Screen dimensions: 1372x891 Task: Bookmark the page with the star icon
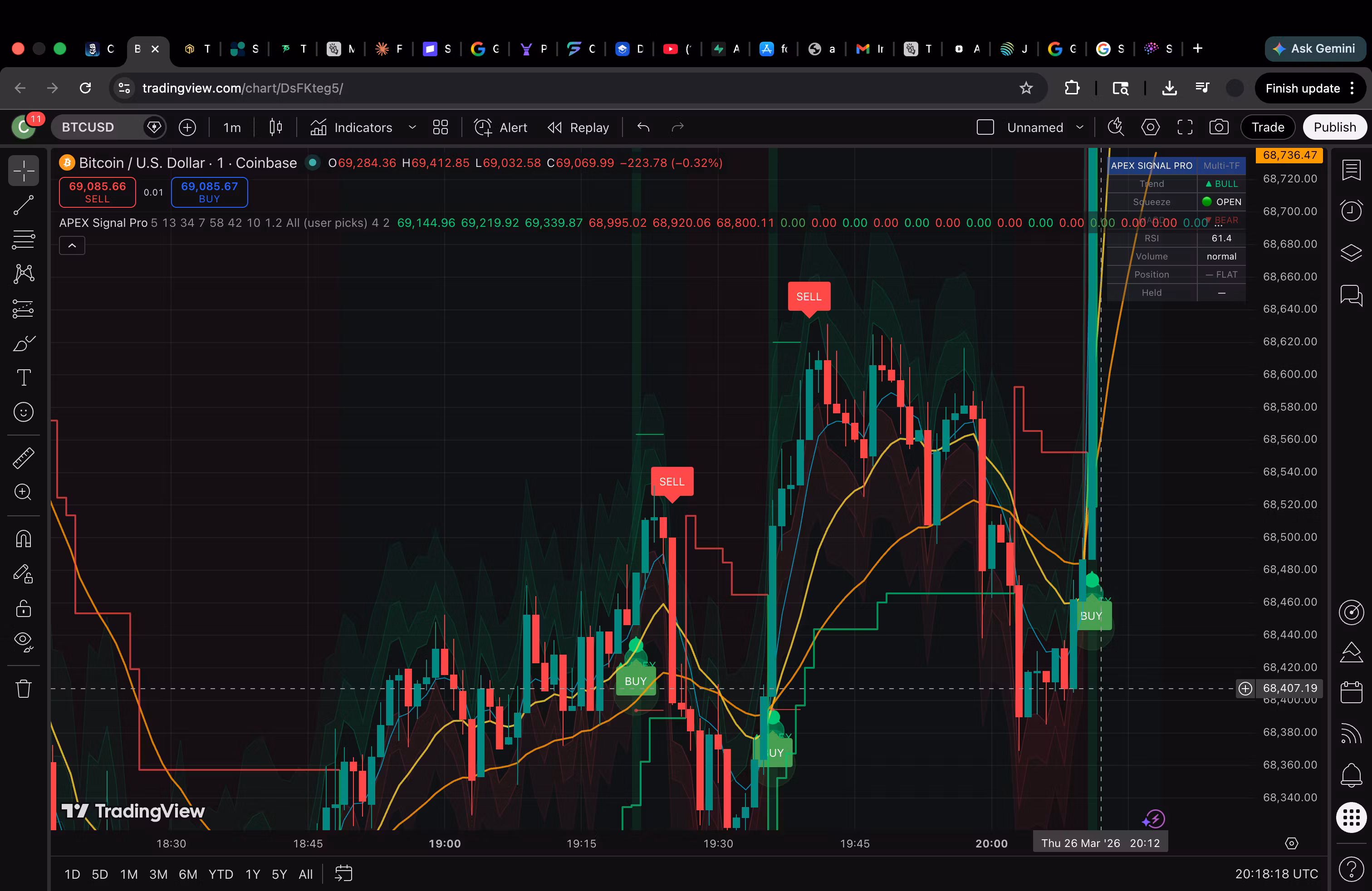coord(1027,88)
